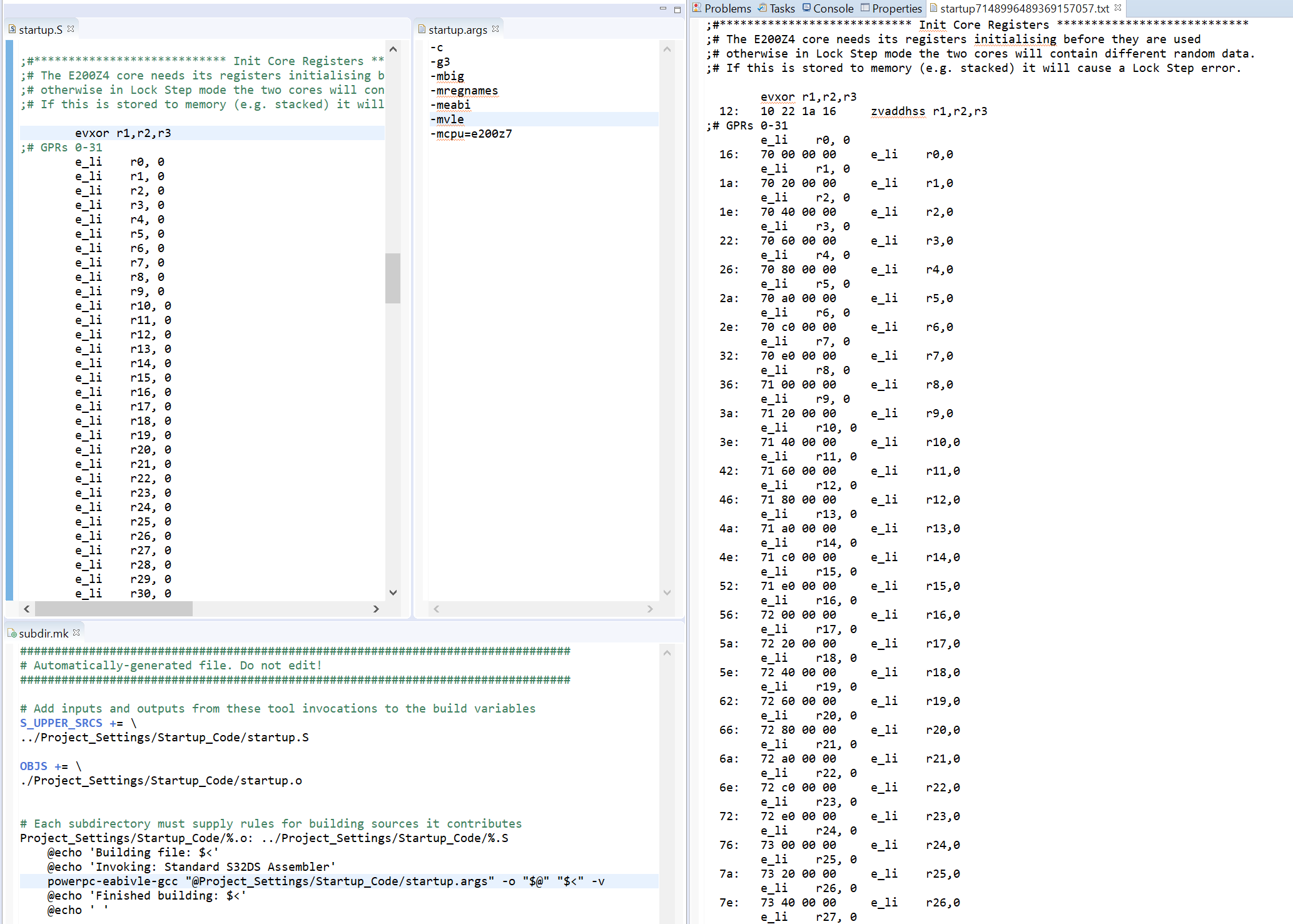The width and height of the screenshot is (1293, 924).
Task: Click the makefile icon on subdir.mk tab
Action: 13,632
